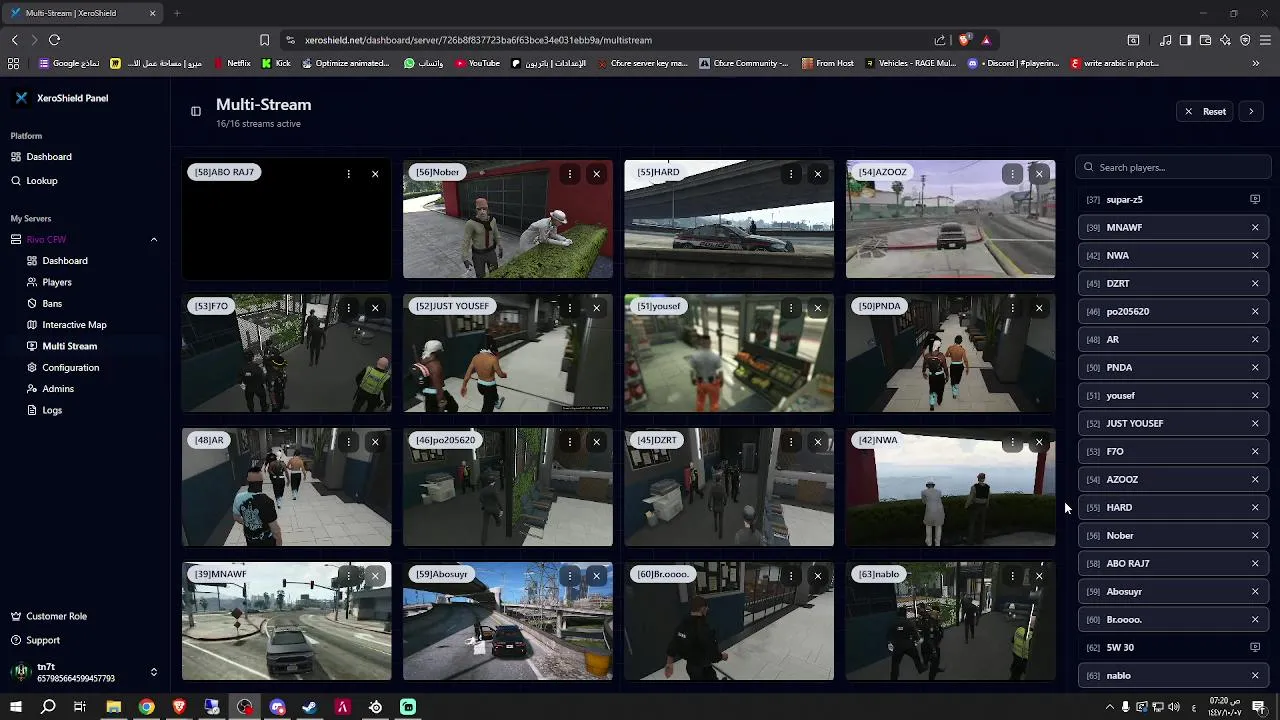1280x720 pixels.
Task: Open Steam from the taskbar
Action: point(310,707)
